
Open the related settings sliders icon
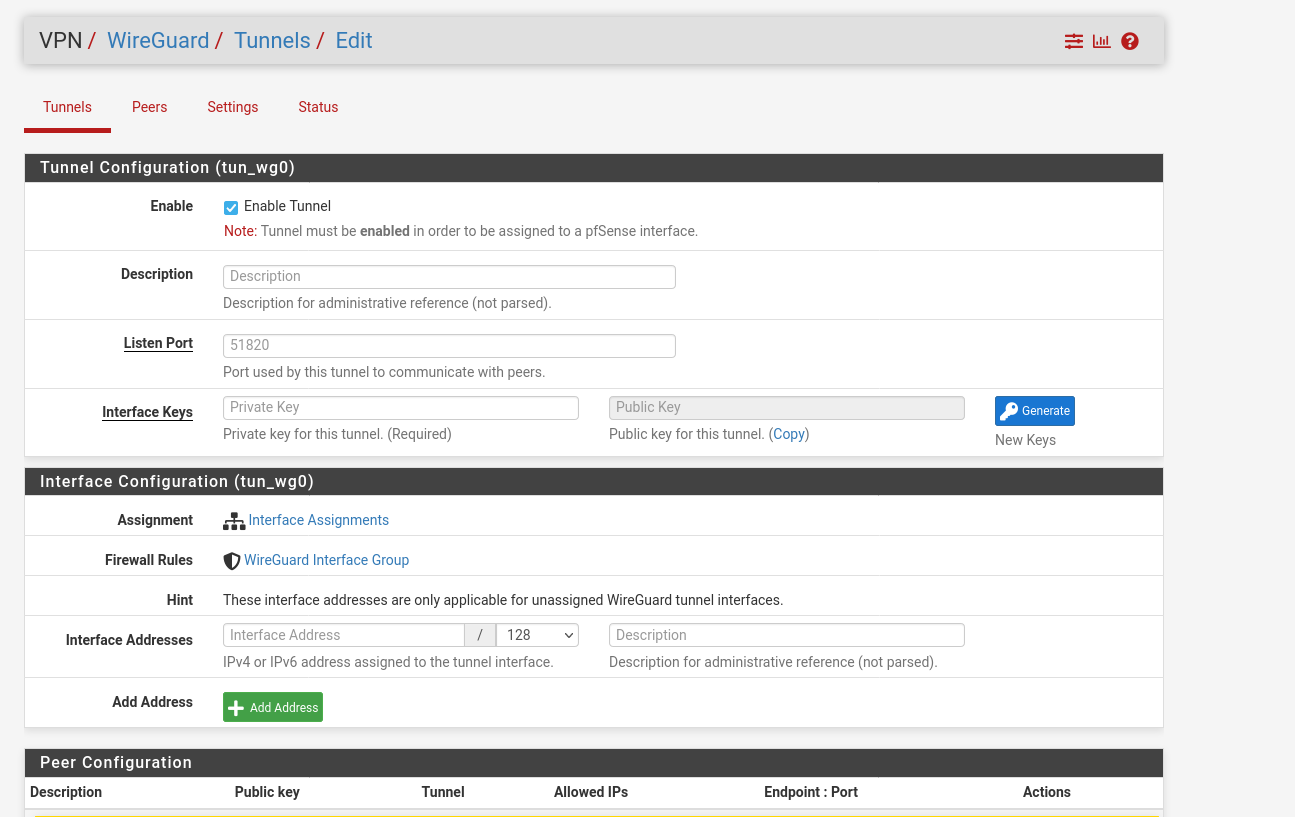1073,41
